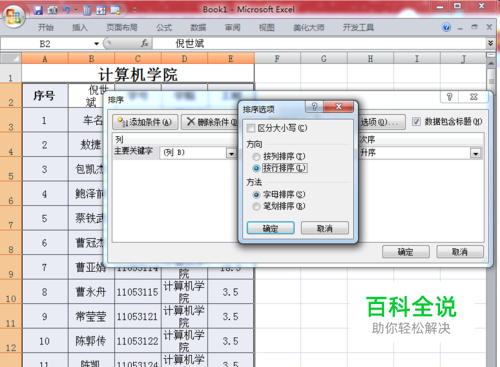Click the Sort dialog help question mark

[x=450, y=97]
